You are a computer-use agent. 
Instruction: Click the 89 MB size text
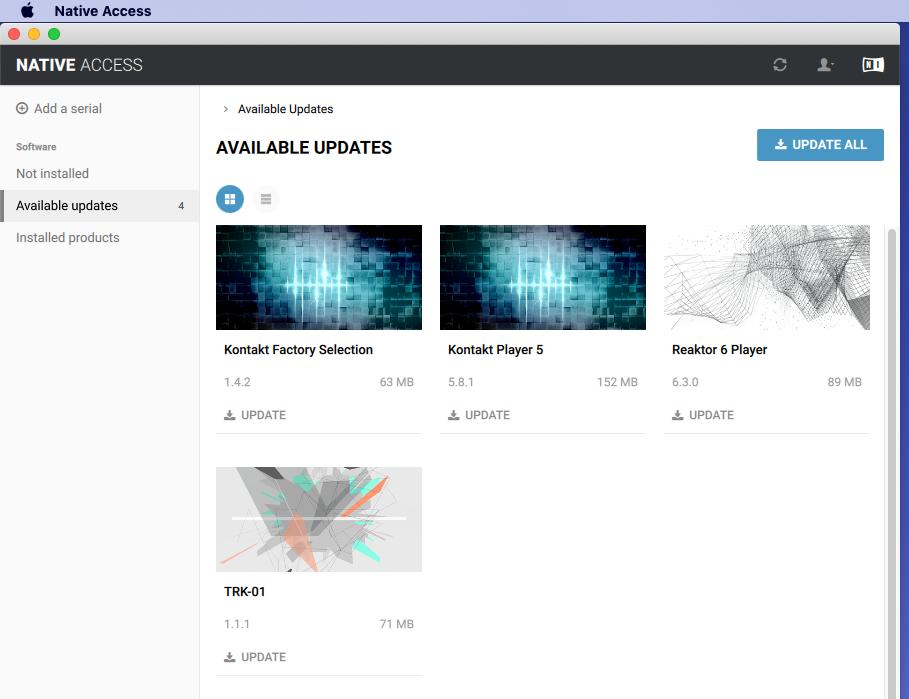[x=844, y=382]
